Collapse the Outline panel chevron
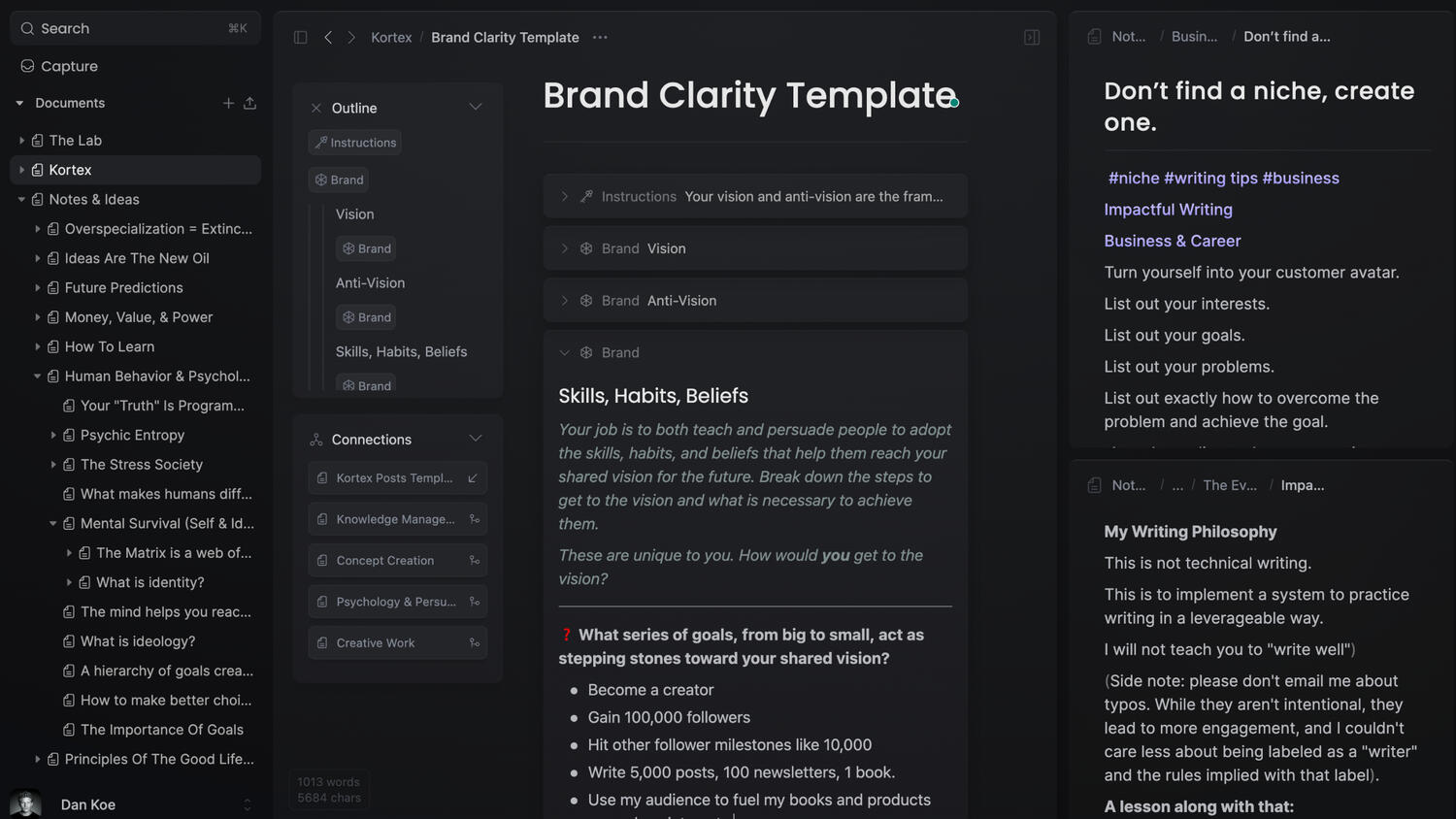The width and height of the screenshot is (1456, 819). (x=476, y=108)
